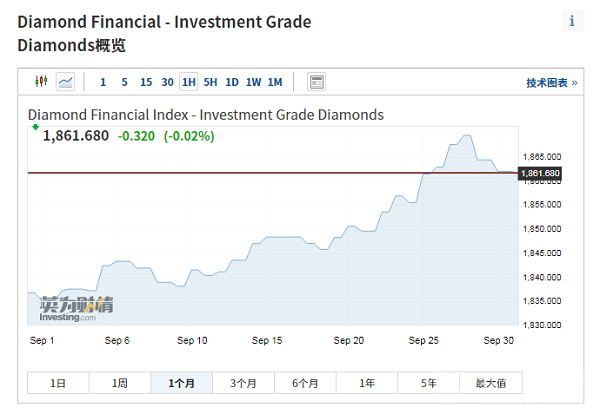Set interval to 5 minutes
600x414 pixels.
point(124,82)
